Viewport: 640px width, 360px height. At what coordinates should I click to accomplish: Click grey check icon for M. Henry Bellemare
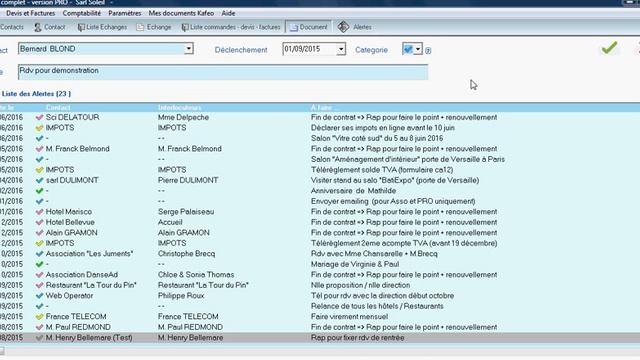pos(39,338)
